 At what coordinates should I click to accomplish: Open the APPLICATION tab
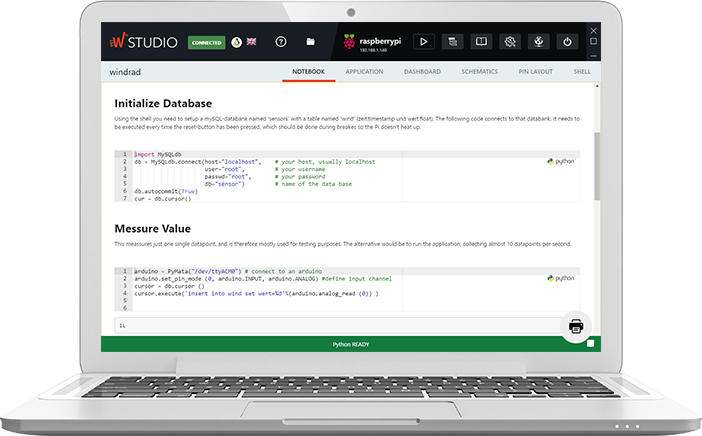click(x=364, y=72)
